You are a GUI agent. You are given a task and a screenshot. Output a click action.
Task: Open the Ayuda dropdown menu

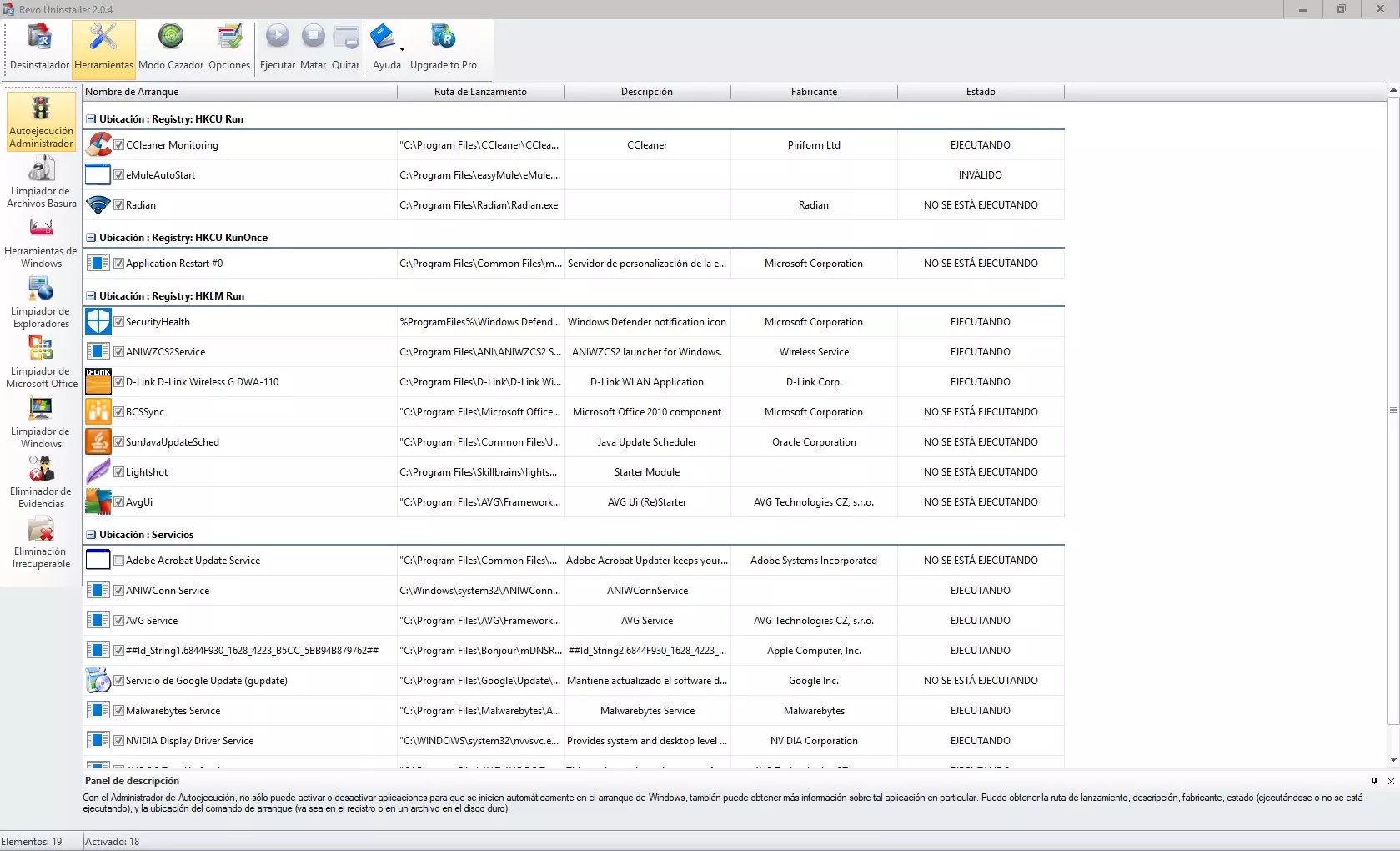click(x=402, y=48)
